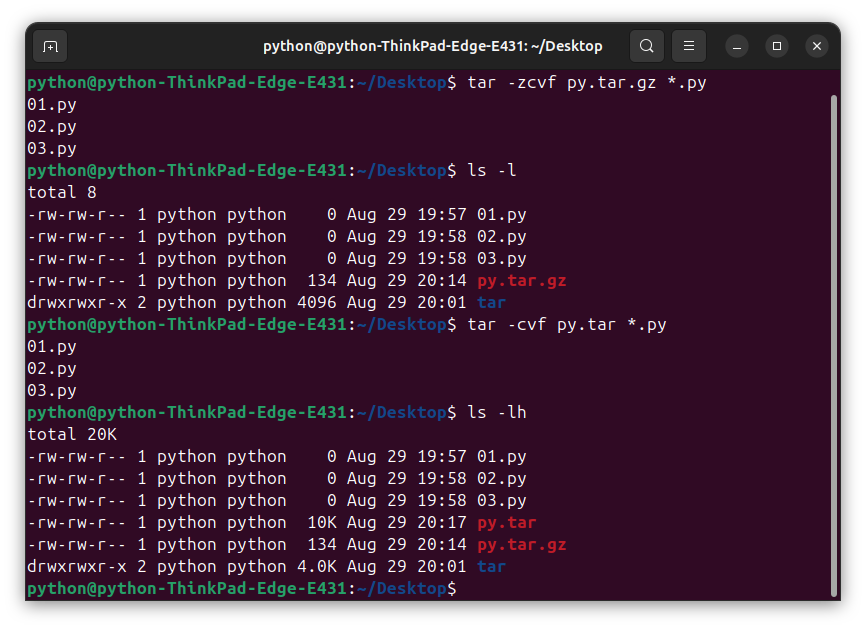Click the 'total 20K' line

[x=72, y=435]
